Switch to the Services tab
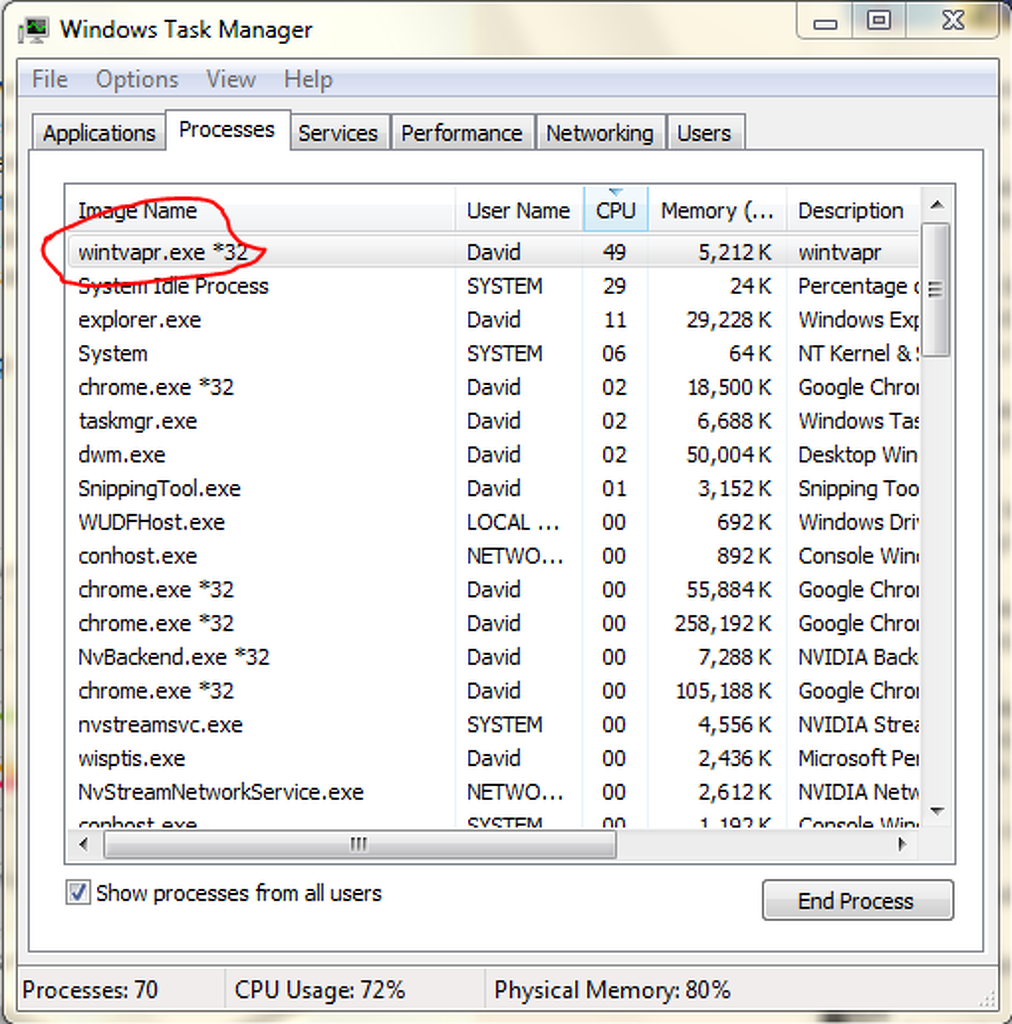1012x1024 pixels. pyautogui.click(x=339, y=133)
